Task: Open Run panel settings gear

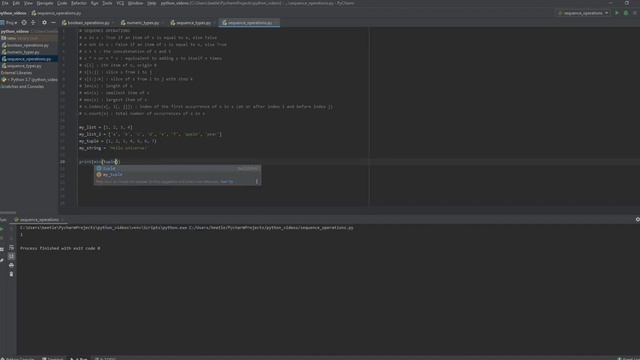Action: [638, 220]
